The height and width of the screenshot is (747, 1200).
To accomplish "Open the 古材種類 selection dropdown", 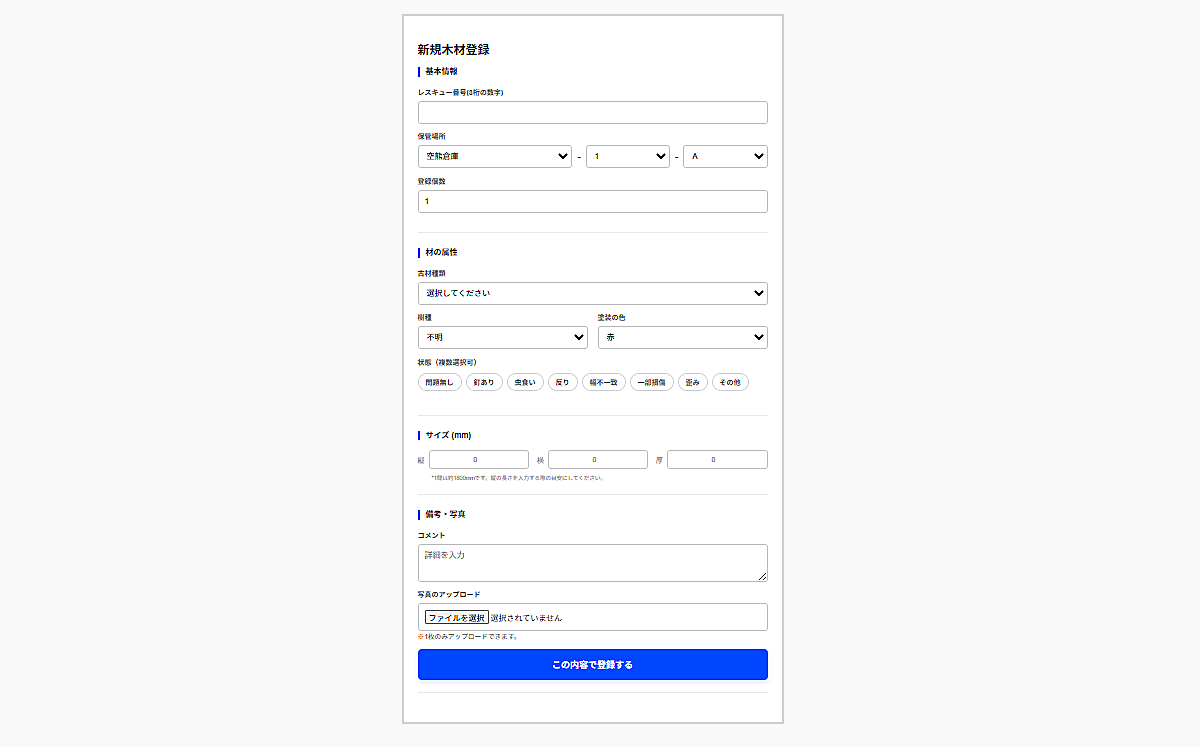I will [x=592, y=293].
